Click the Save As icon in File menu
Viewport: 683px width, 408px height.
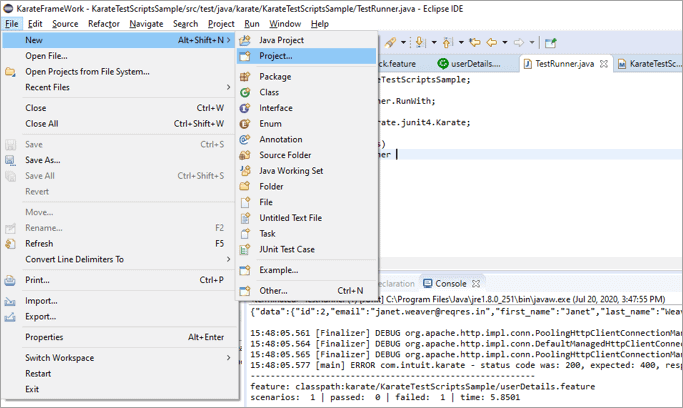10,160
